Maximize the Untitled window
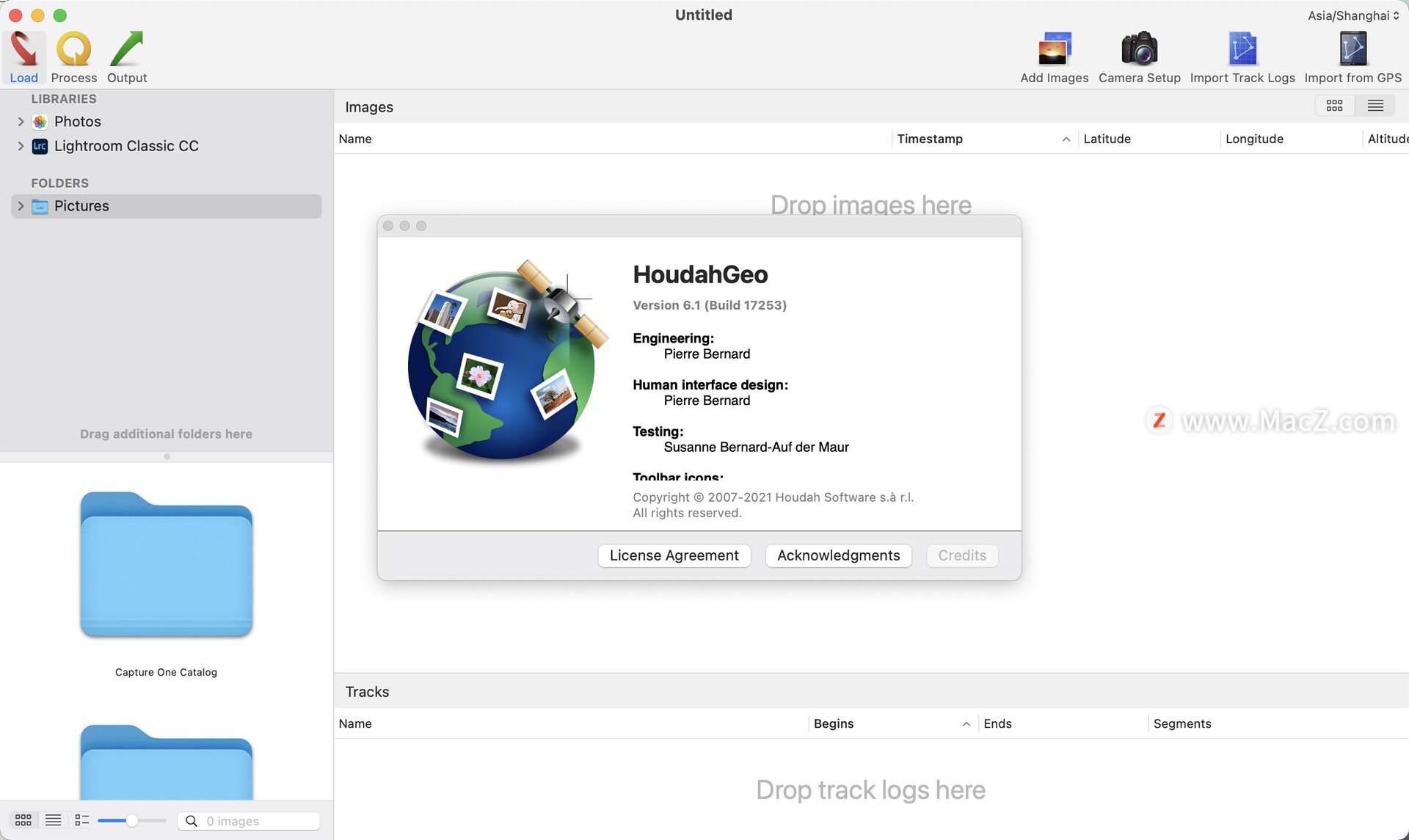 pyautogui.click(x=60, y=15)
